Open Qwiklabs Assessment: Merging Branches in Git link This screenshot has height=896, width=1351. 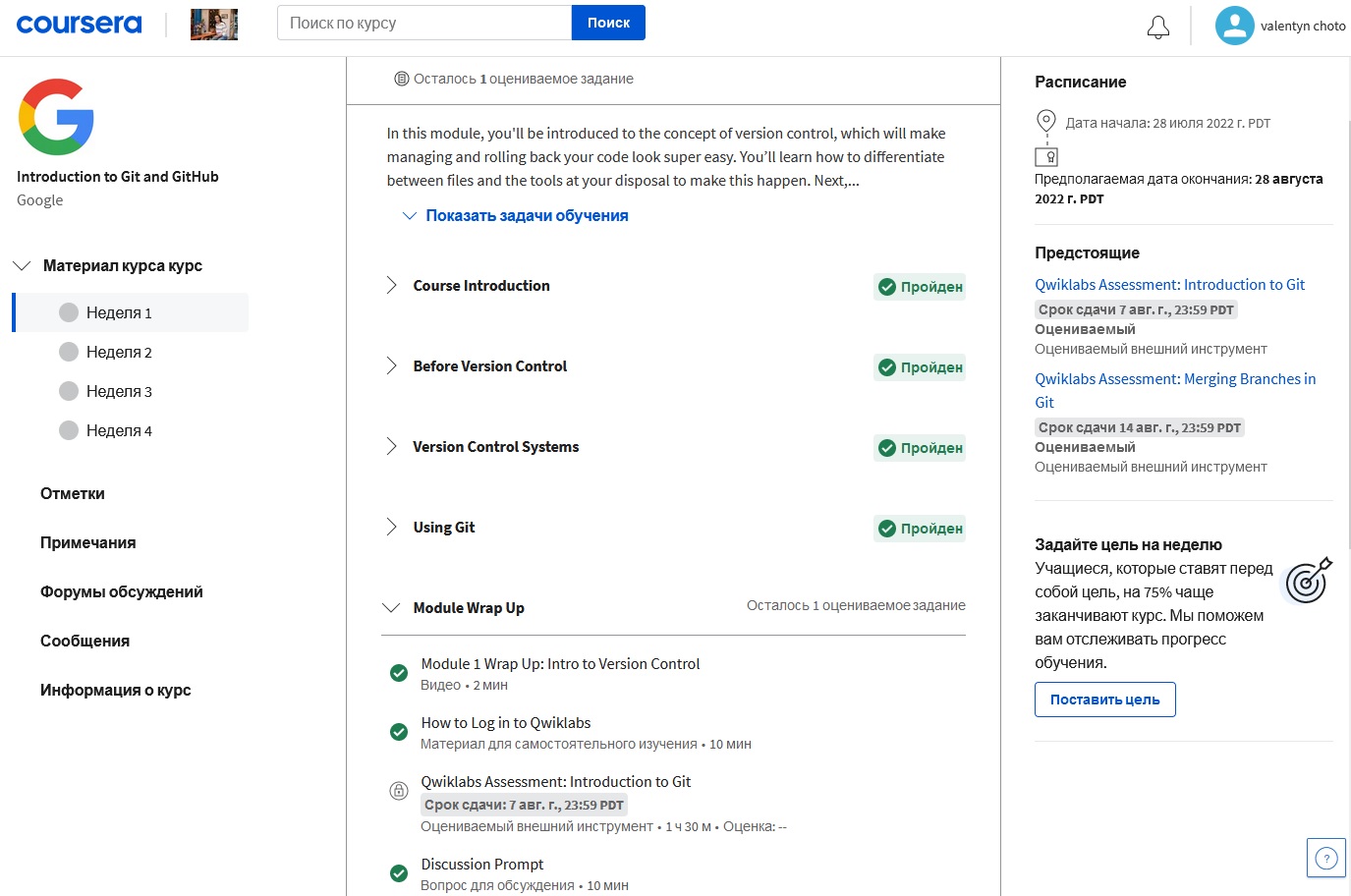point(1175,391)
